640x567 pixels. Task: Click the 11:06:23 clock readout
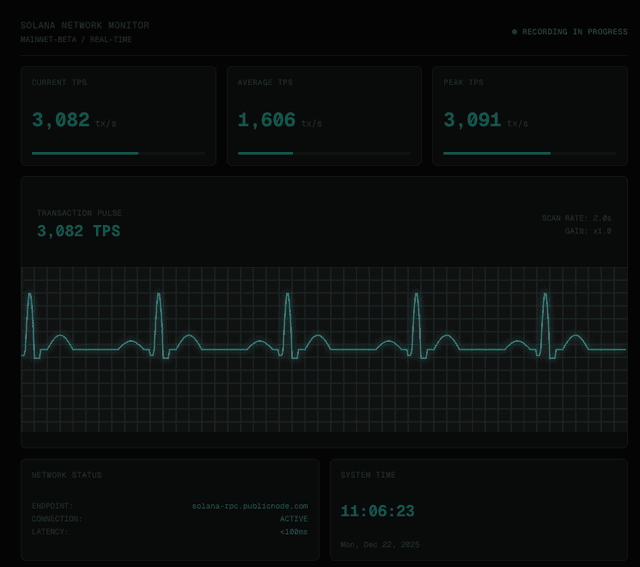click(x=378, y=511)
